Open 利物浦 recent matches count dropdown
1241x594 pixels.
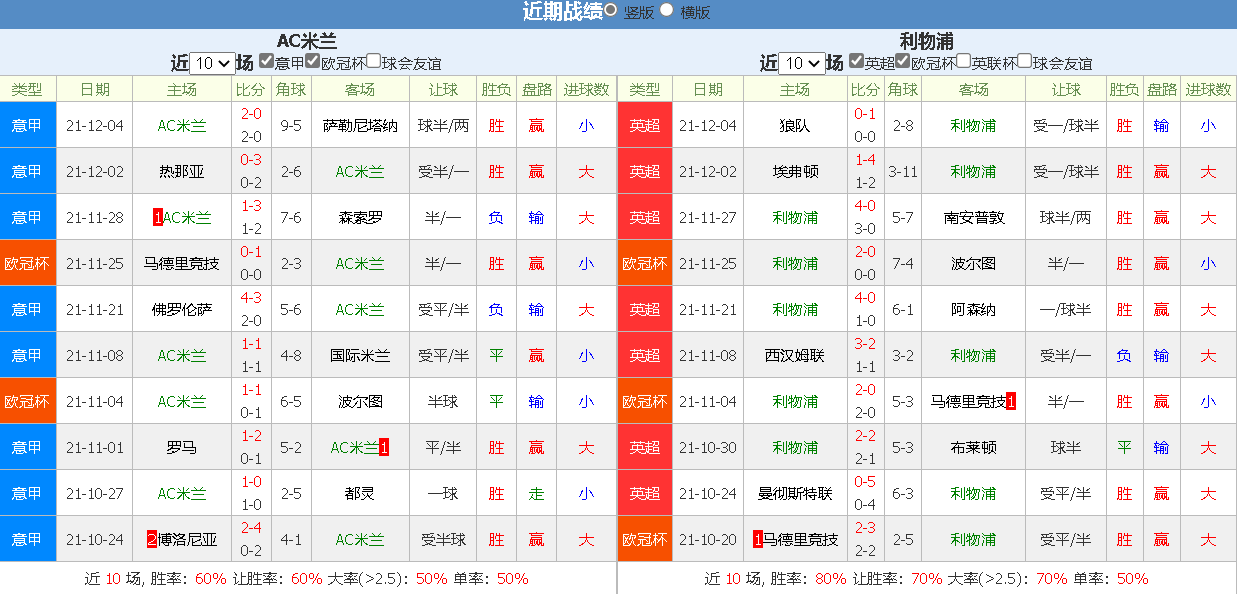pos(802,63)
